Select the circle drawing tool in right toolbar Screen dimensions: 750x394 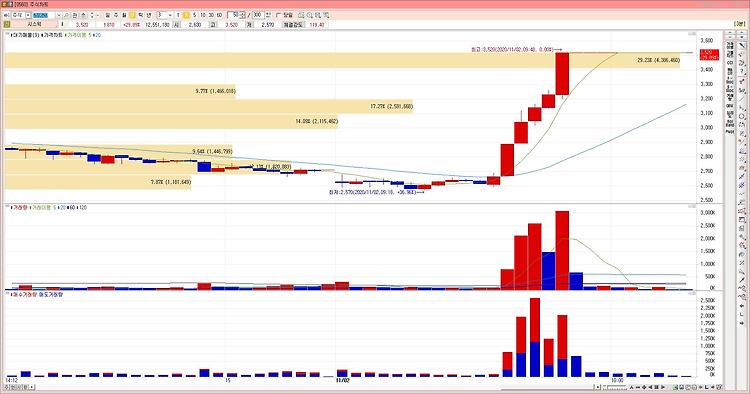[x=742, y=116]
